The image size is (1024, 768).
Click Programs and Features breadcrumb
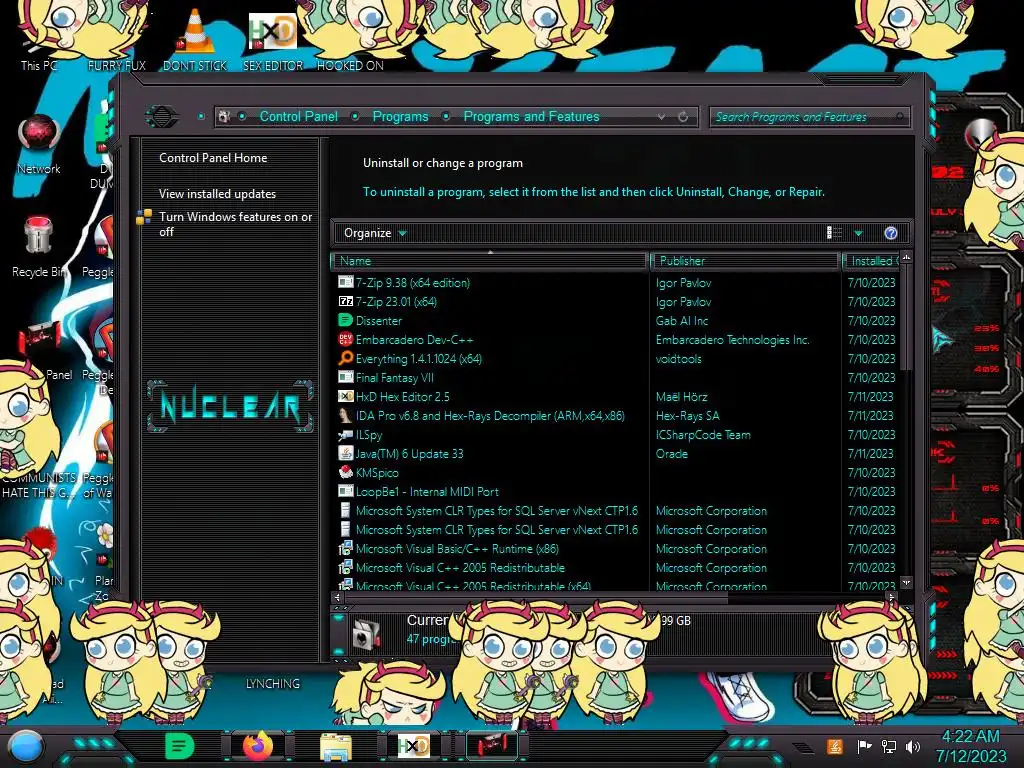click(x=531, y=116)
